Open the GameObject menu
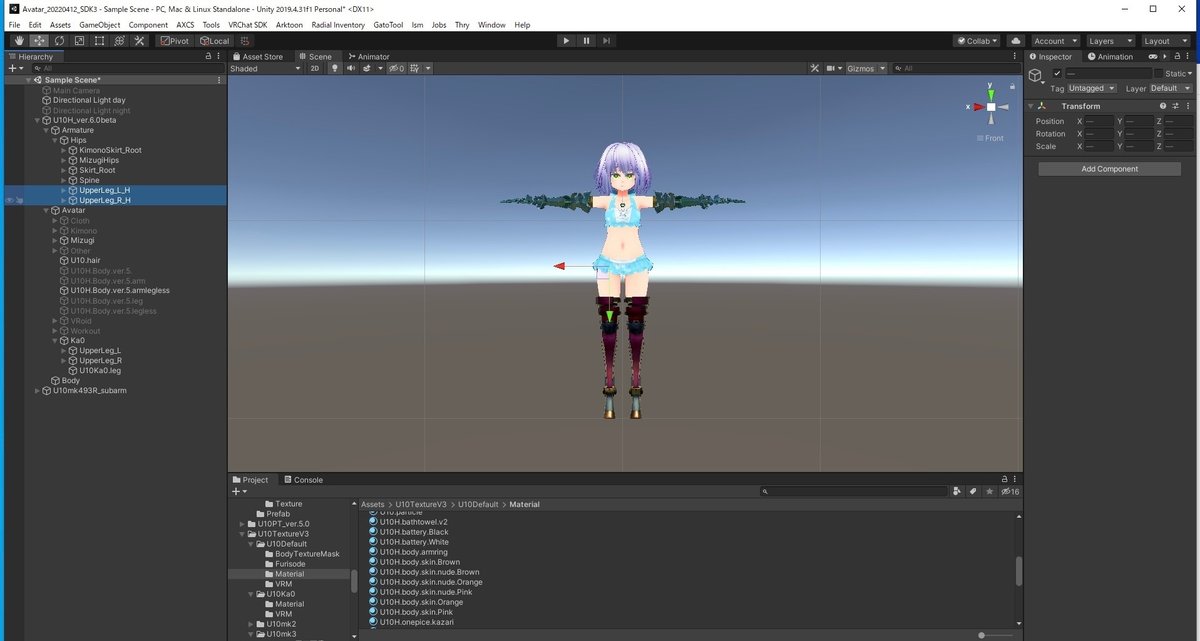Image resolution: width=1200 pixels, height=641 pixels. coord(101,24)
